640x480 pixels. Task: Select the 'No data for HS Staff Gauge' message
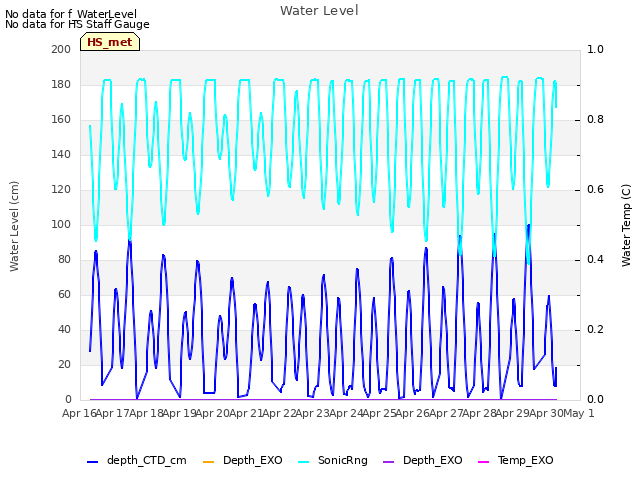[77, 24]
